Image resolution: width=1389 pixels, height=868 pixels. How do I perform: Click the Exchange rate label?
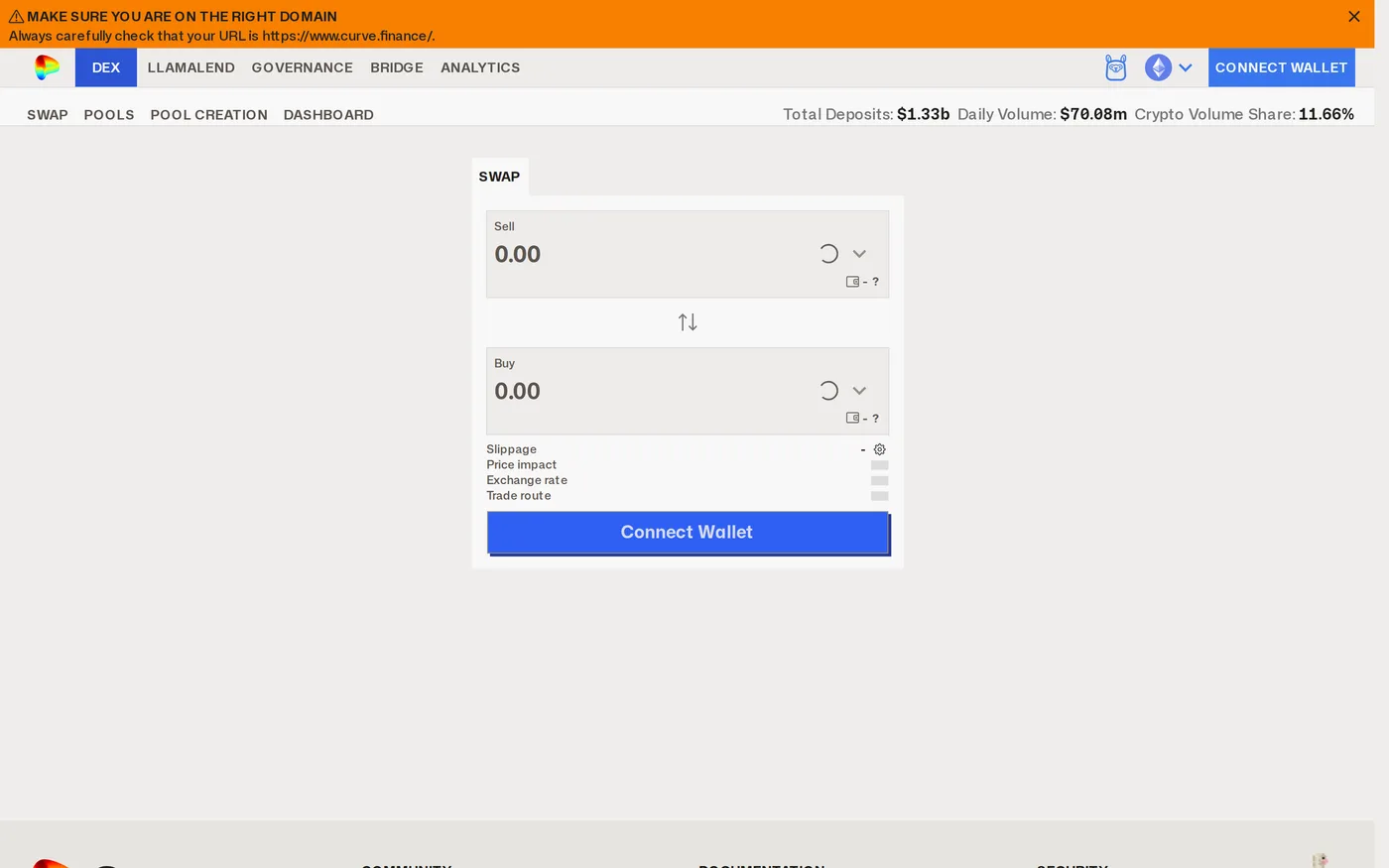[x=527, y=480]
